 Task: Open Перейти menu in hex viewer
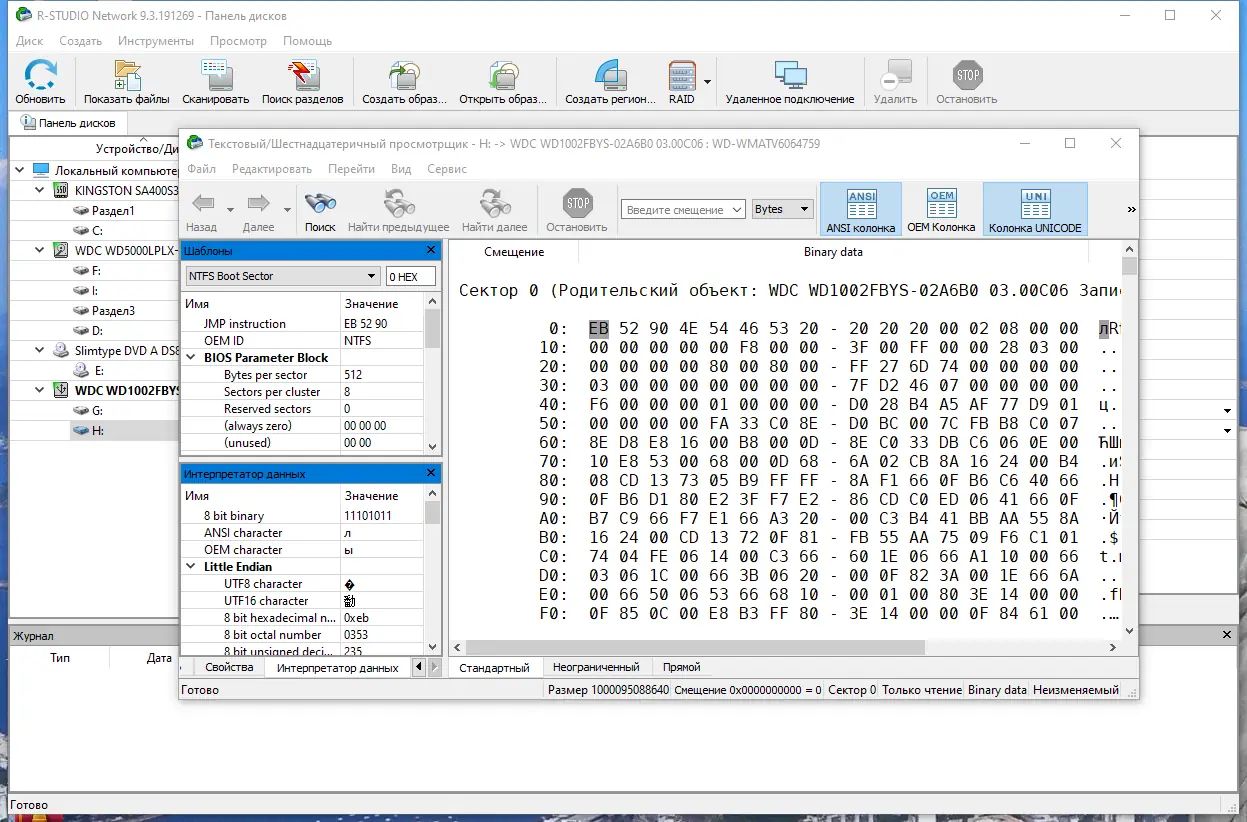click(x=351, y=169)
